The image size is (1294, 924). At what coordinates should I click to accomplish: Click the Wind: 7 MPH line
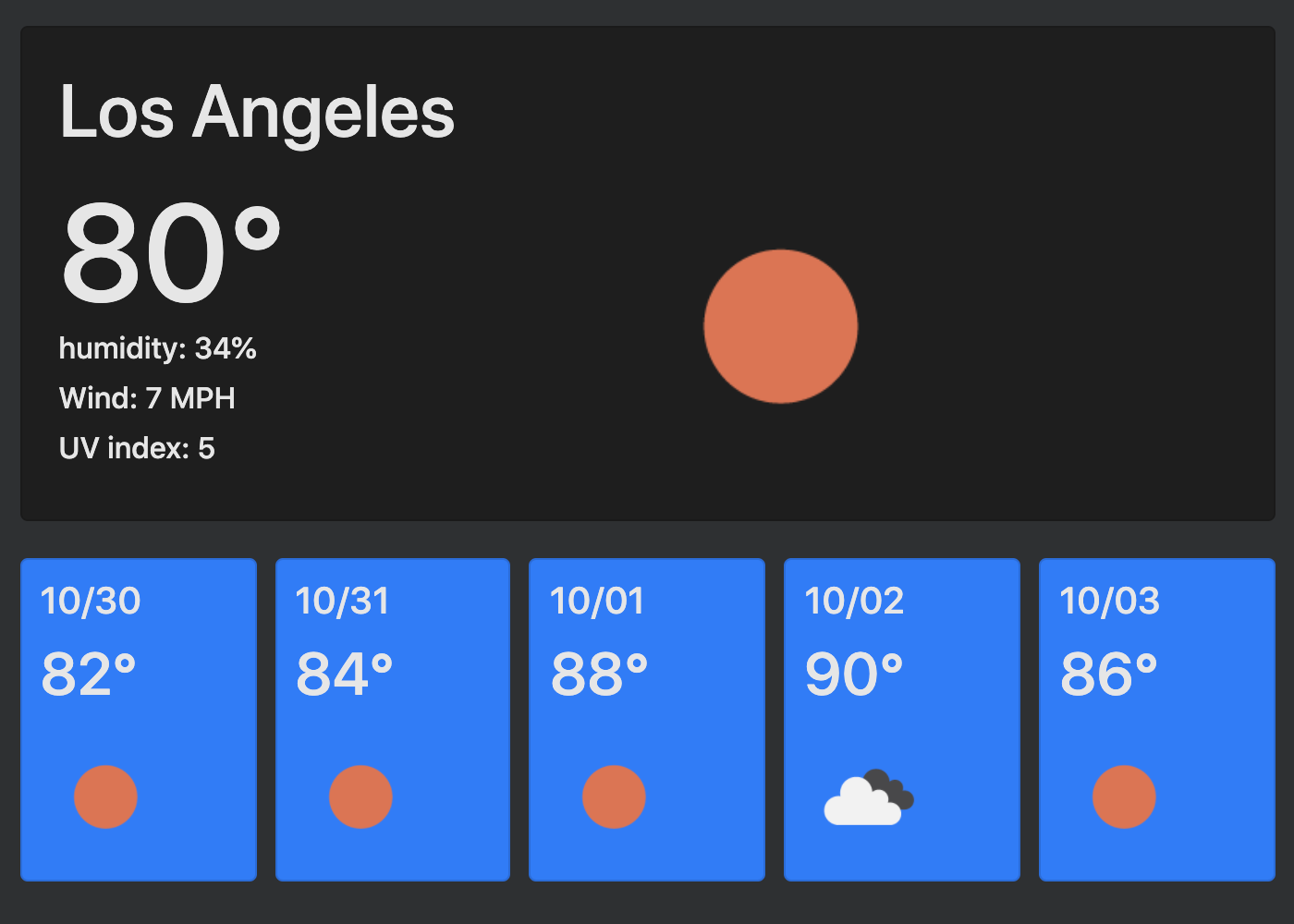[147, 398]
